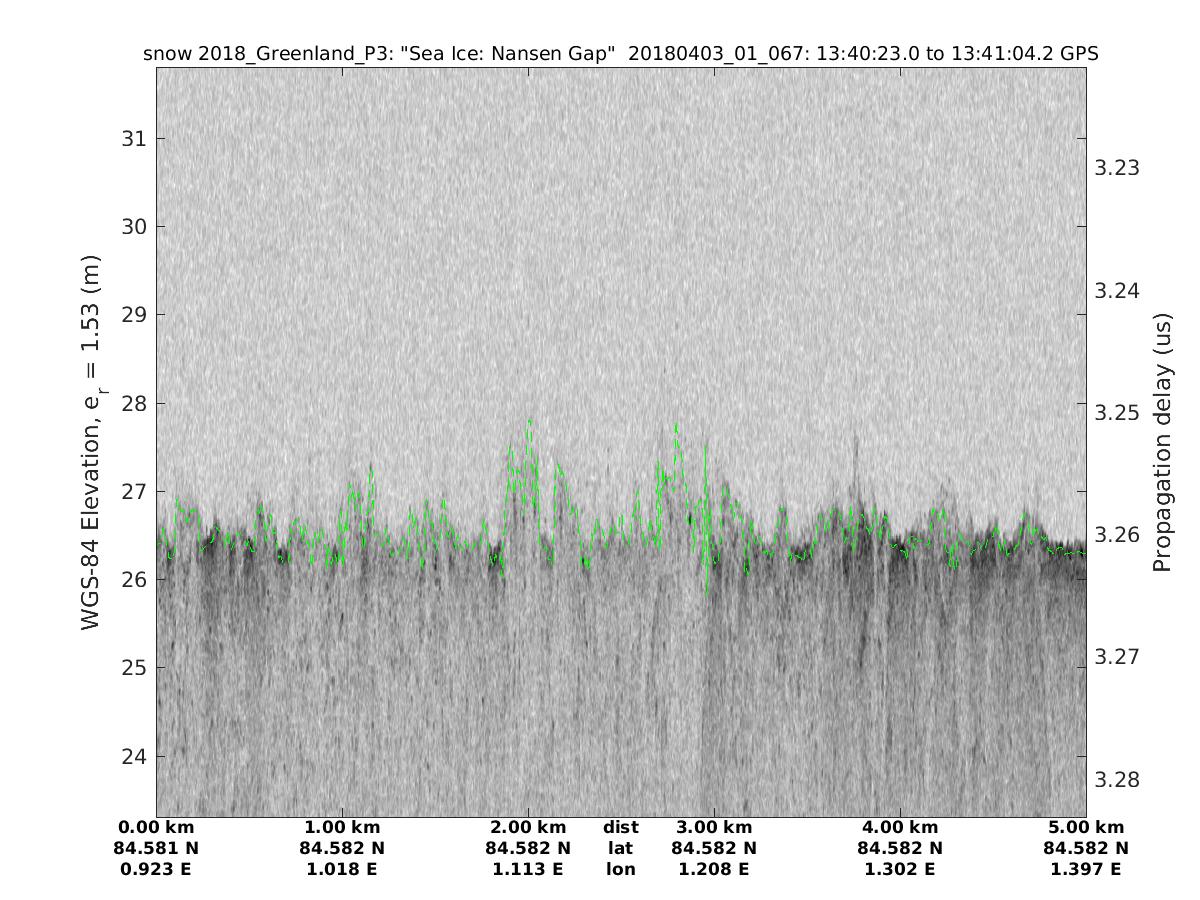Click the 1.00 km distance label

(342, 828)
